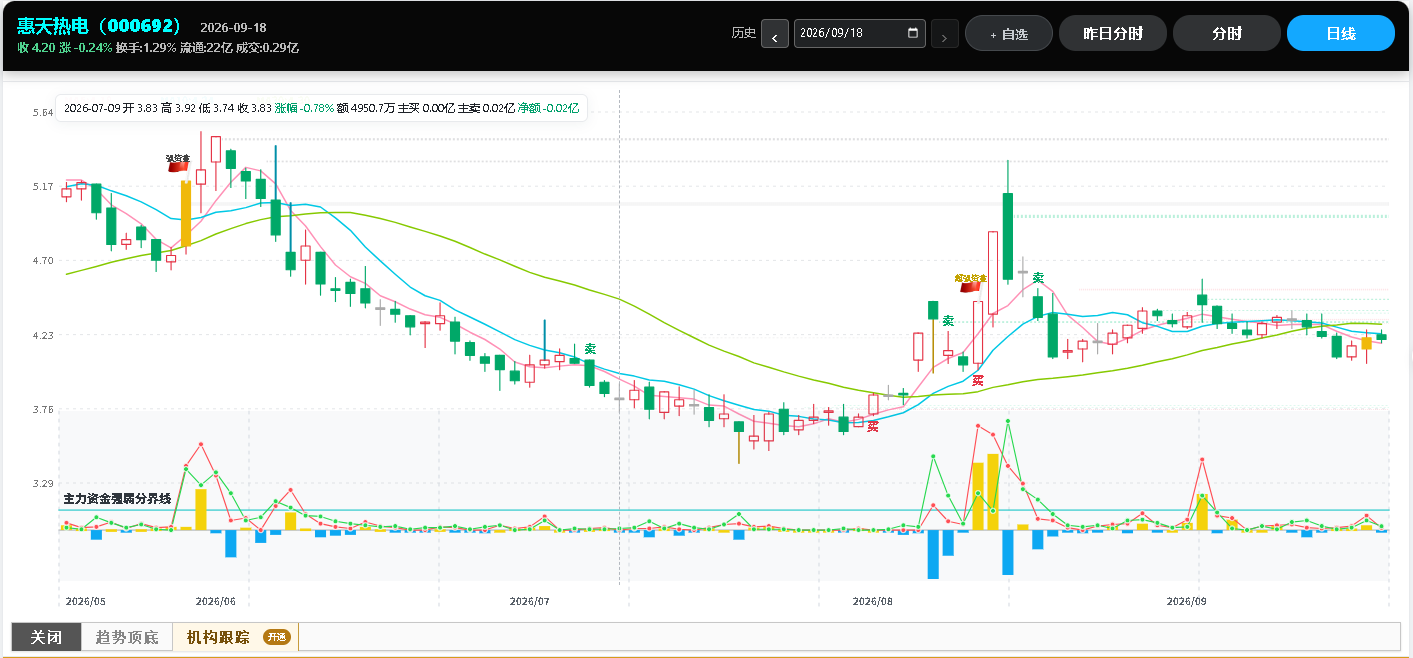This screenshot has height=658, width=1413.
Task: Open the 趋势顶底 indicator tab
Action: click(127, 637)
